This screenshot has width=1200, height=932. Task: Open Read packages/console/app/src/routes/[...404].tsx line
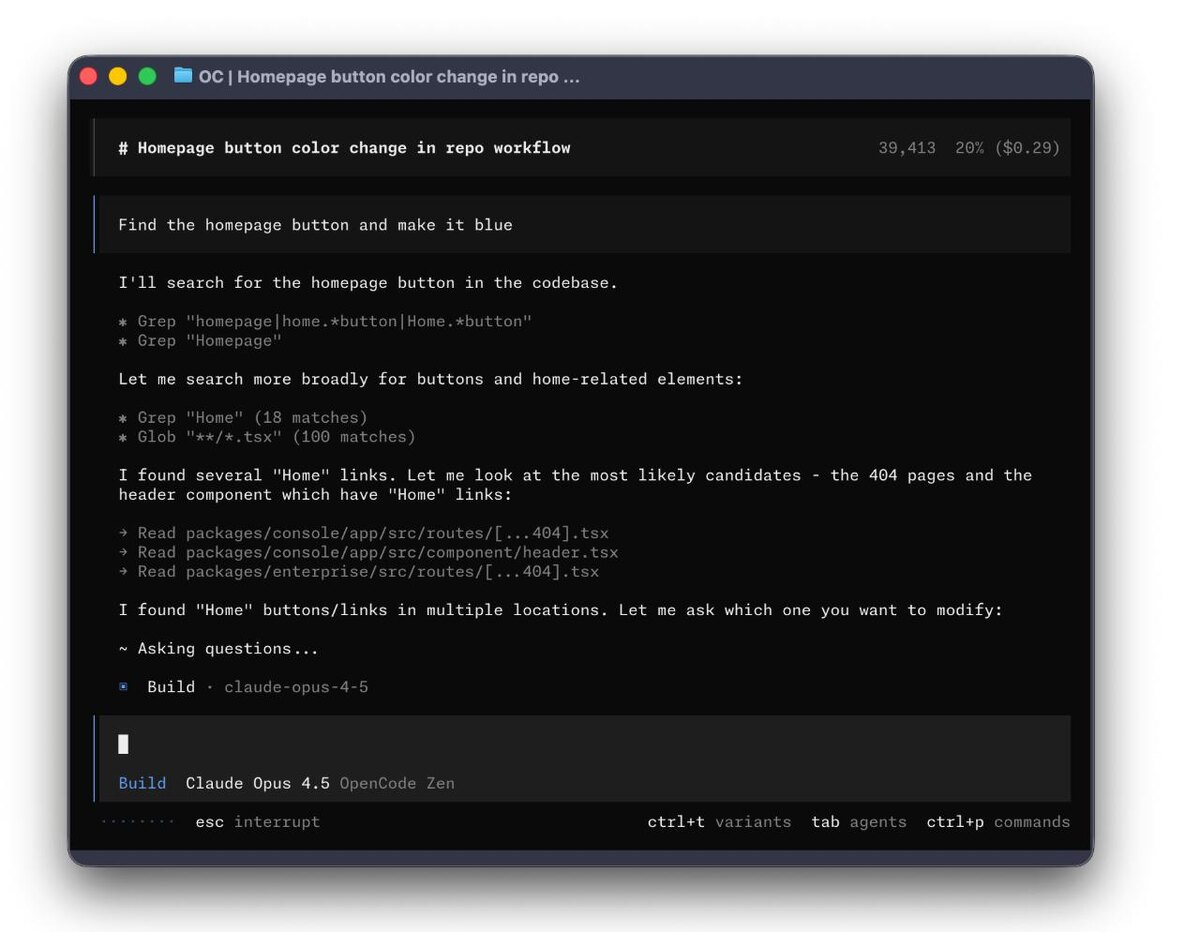(x=363, y=533)
